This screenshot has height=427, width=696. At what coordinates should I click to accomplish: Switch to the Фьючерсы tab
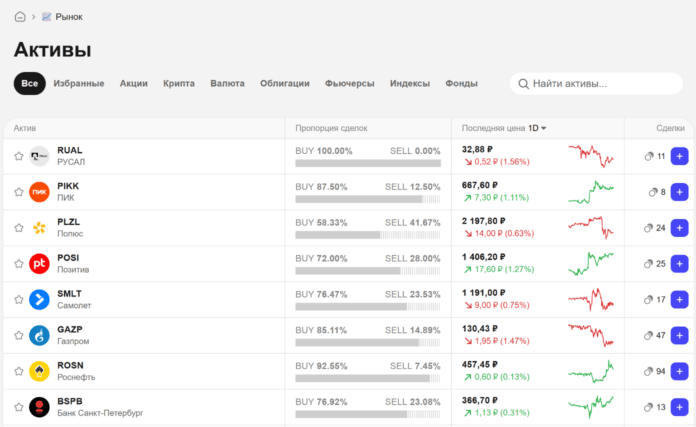(x=350, y=83)
